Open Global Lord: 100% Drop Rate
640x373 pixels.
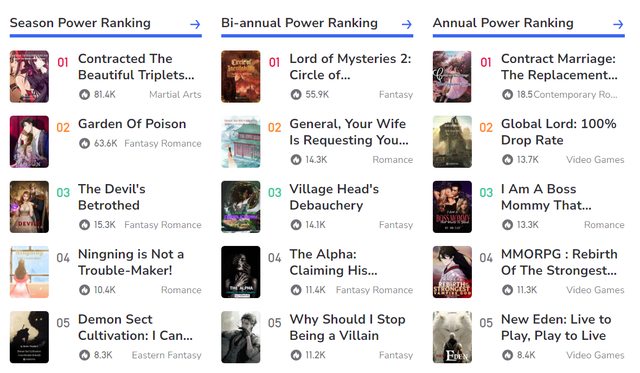559,132
